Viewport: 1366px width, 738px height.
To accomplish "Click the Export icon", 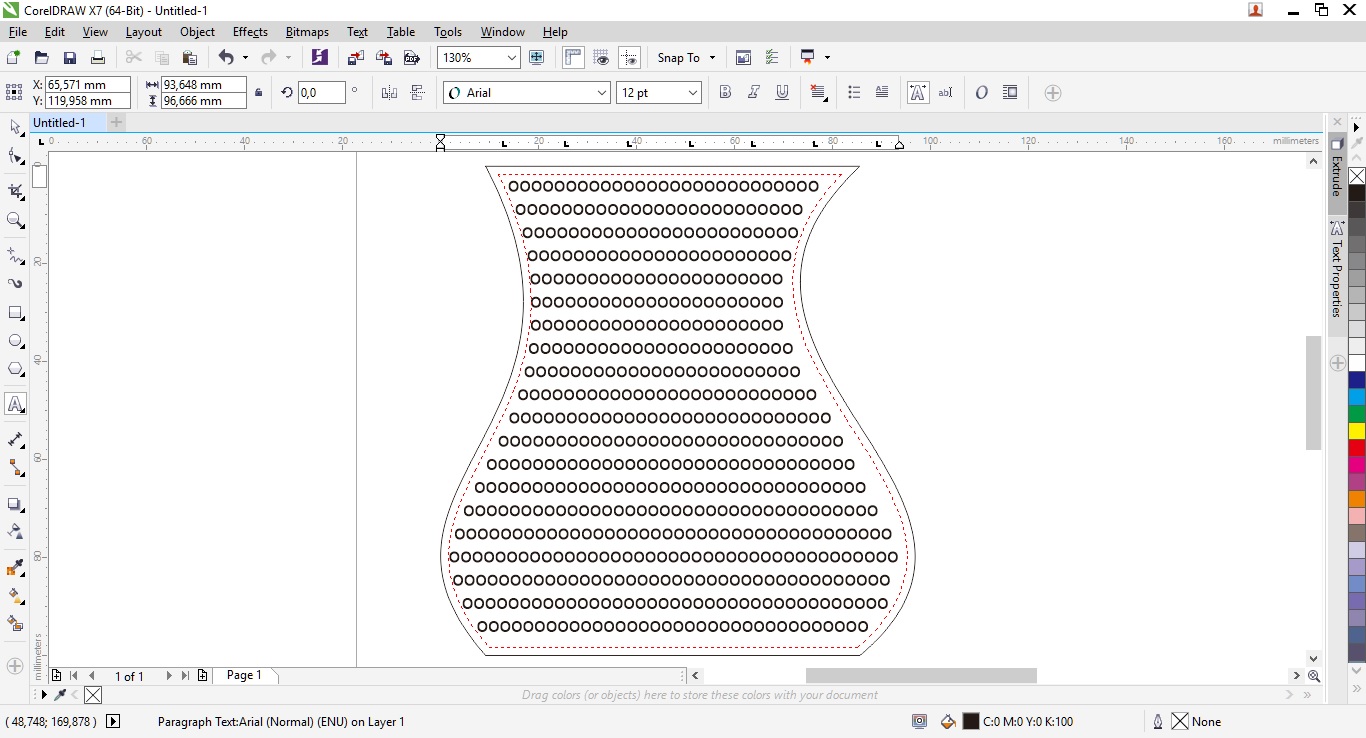I will click(x=383, y=58).
